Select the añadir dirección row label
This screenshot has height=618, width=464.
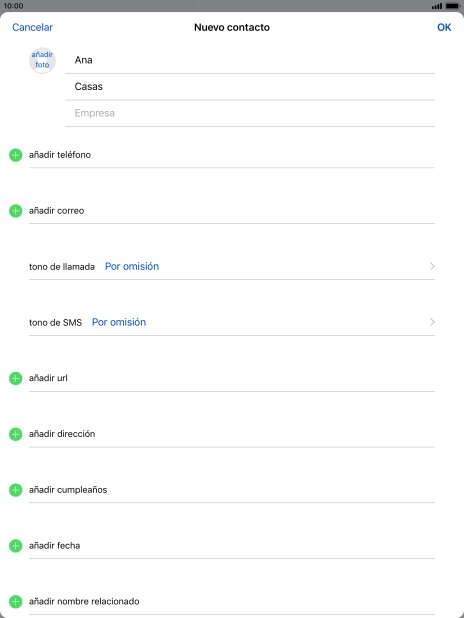[x=62, y=434]
